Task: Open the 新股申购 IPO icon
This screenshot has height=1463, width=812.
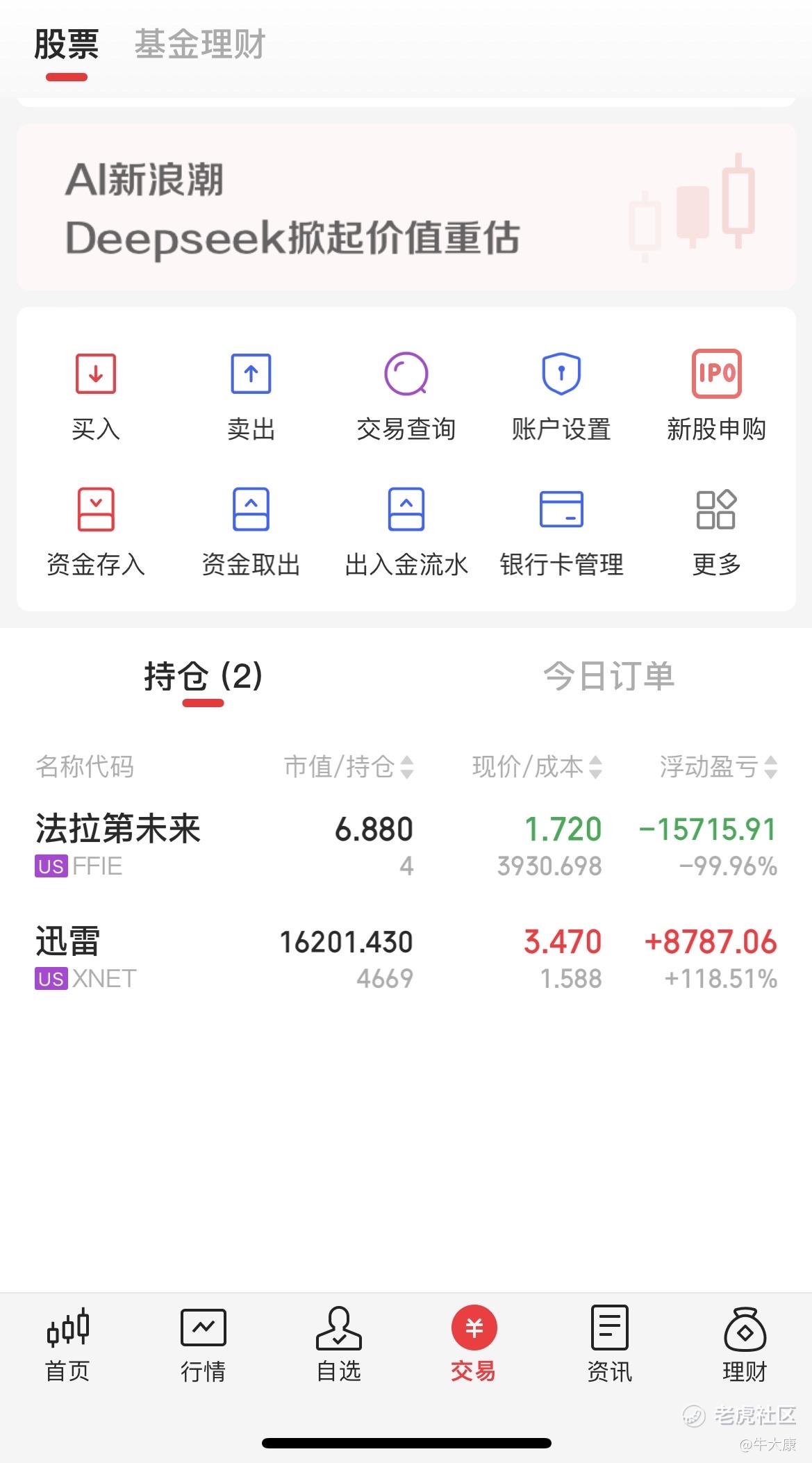Action: (x=717, y=374)
